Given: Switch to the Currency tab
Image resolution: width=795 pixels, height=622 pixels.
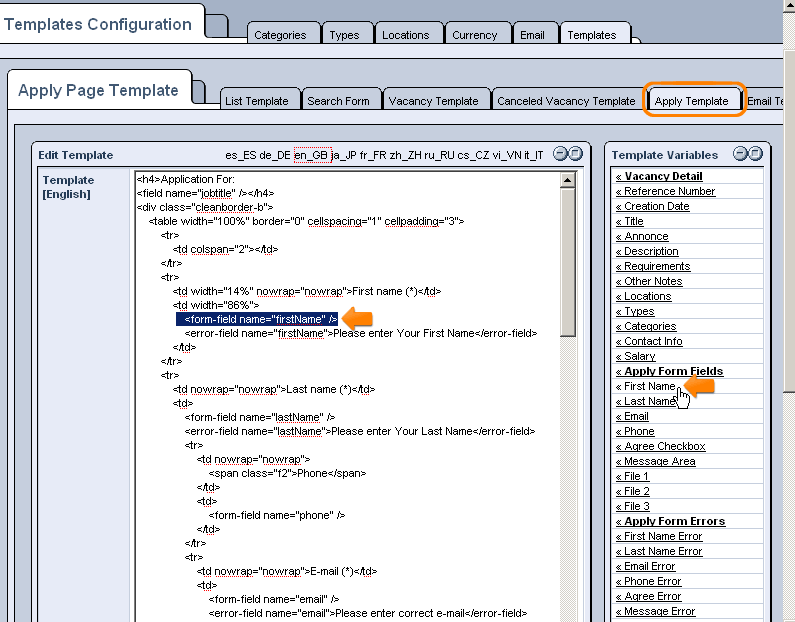Looking at the screenshot, I should (478, 33).
